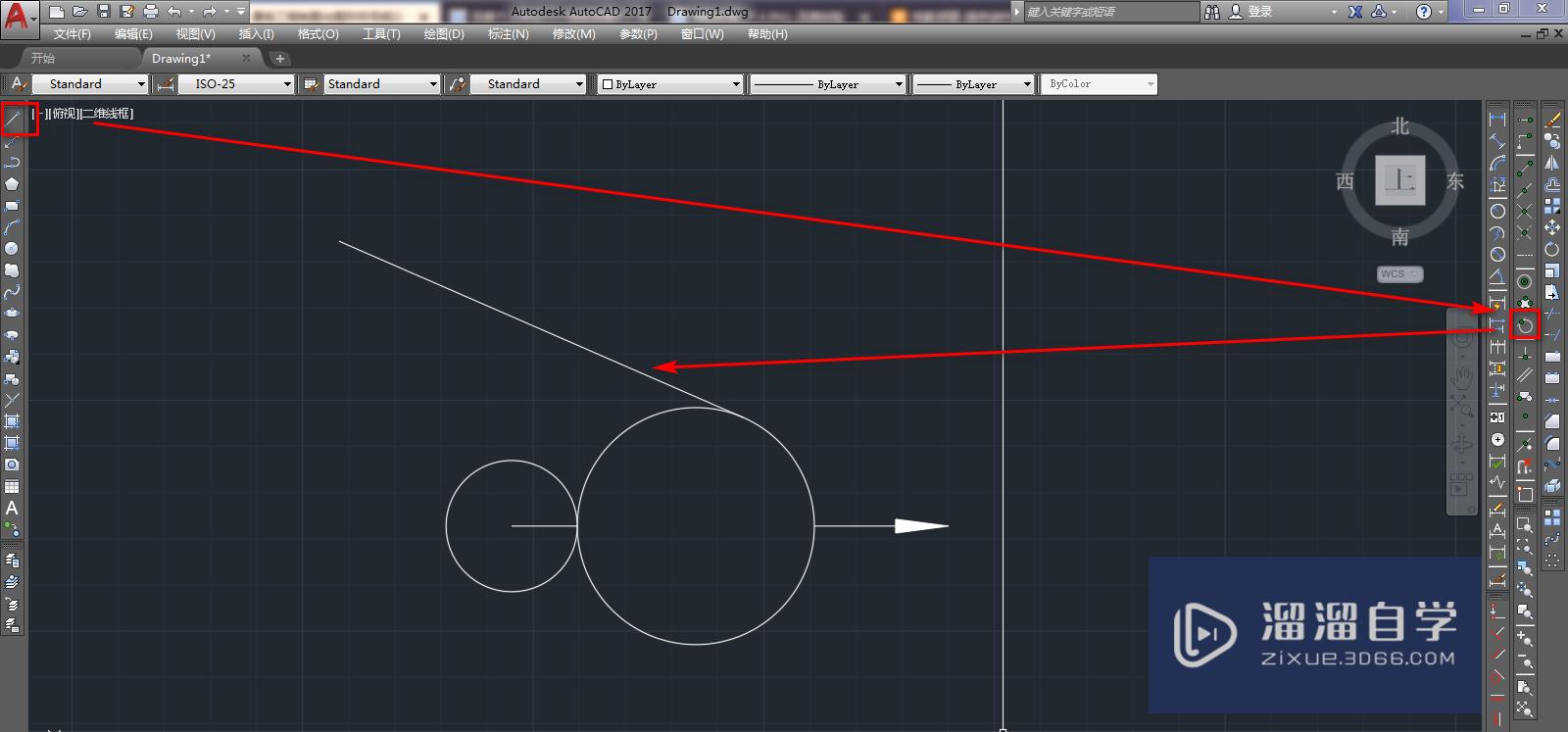The height and width of the screenshot is (732, 1568).
Task: Select the Erase tool
Action: [x=1552, y=120]
